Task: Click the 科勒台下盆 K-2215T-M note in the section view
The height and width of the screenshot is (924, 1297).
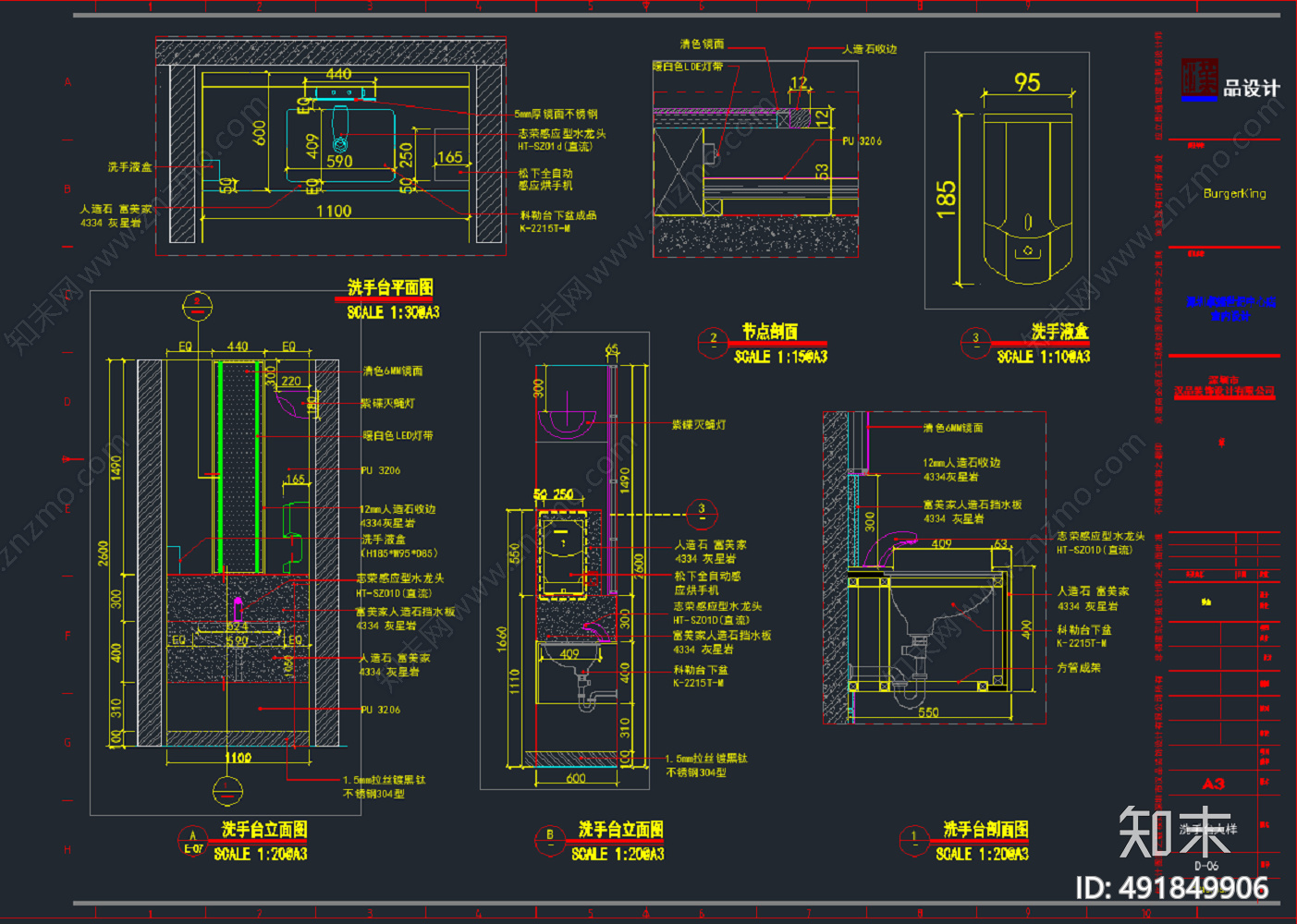Action: [1084, 637]
